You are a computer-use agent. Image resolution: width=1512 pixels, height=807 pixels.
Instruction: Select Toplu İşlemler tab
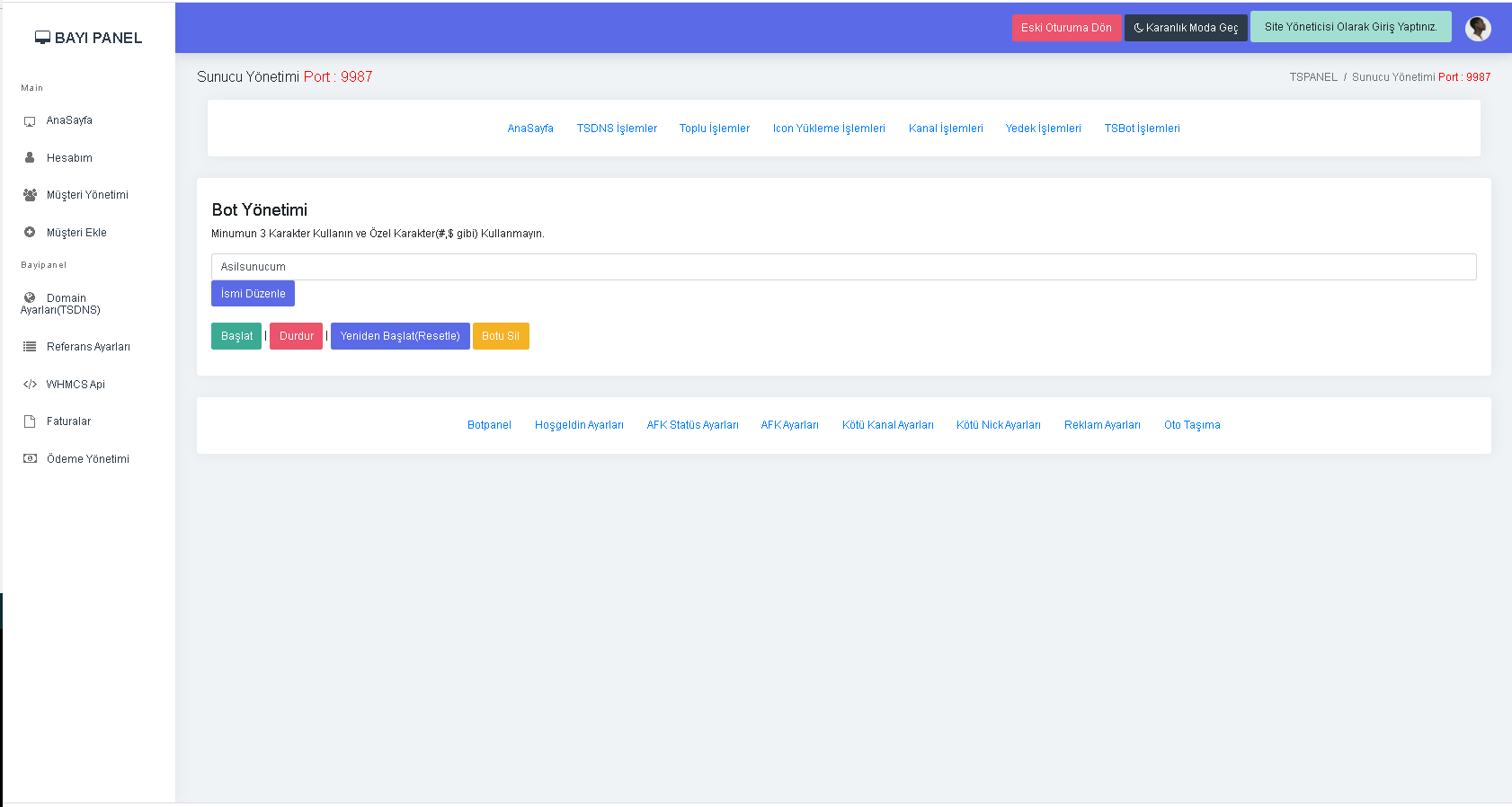(715, 129)
